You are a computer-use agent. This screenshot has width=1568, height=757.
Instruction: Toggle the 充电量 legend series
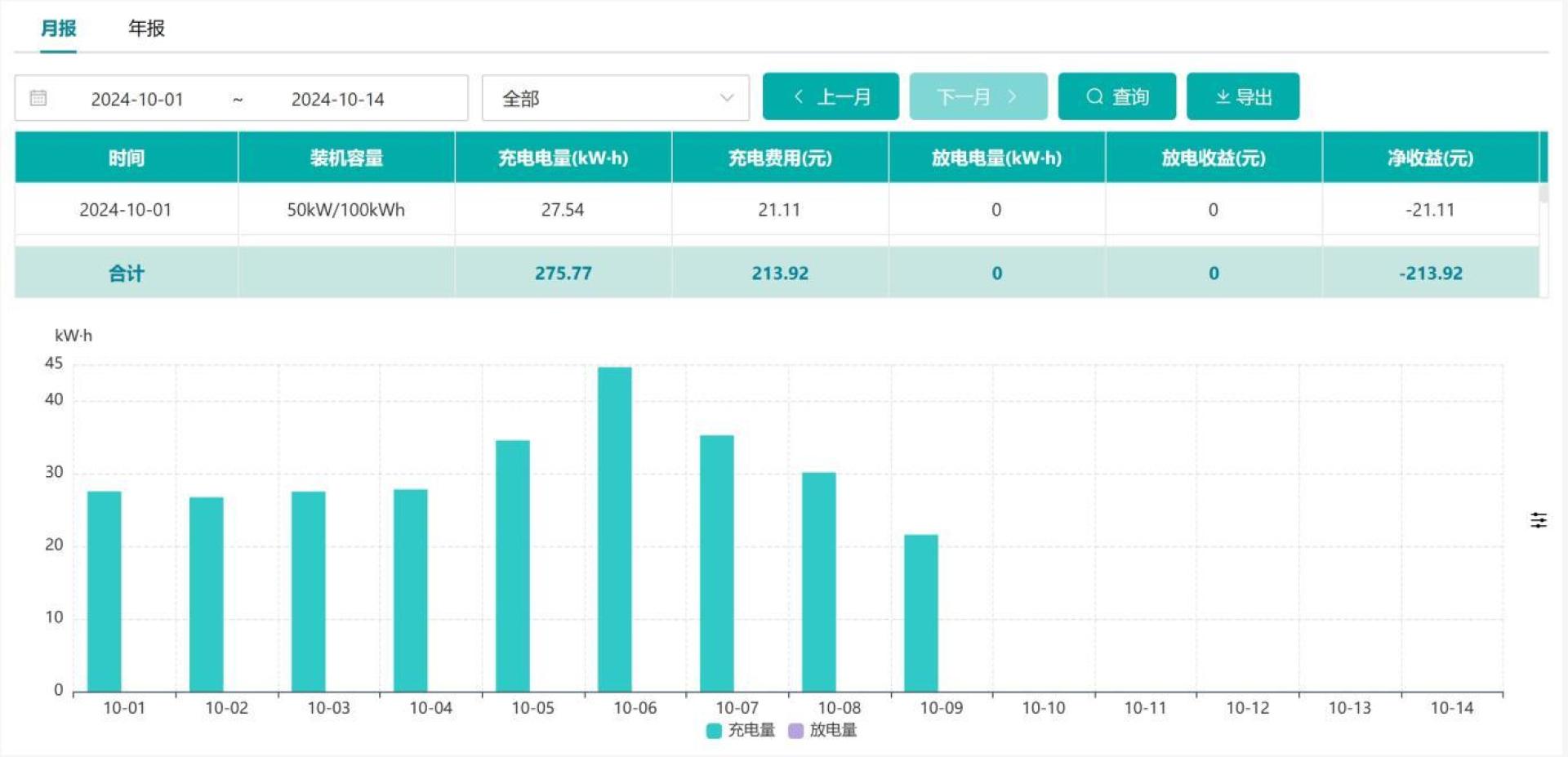click(x=740, y=730)
